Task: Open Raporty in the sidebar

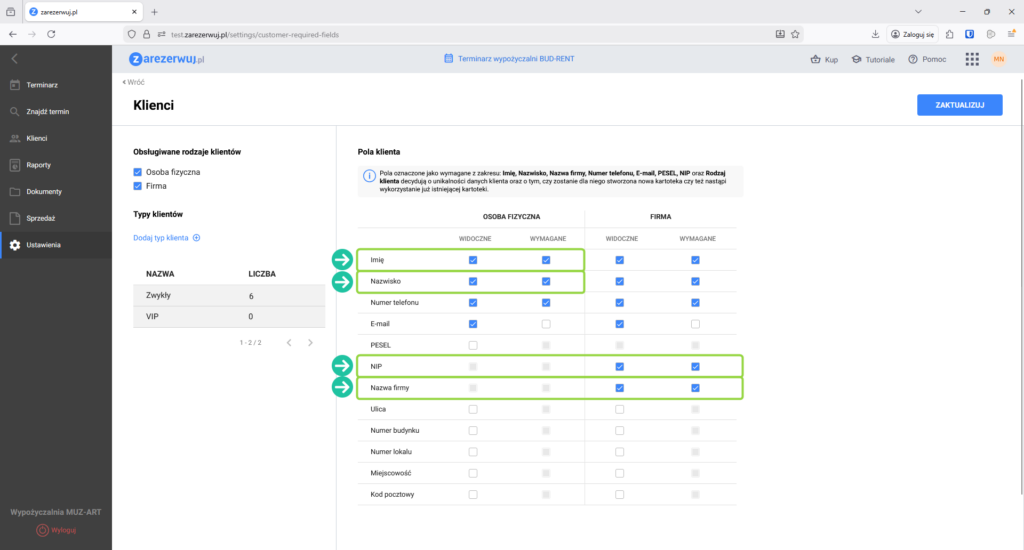Action: click(40, 165)
